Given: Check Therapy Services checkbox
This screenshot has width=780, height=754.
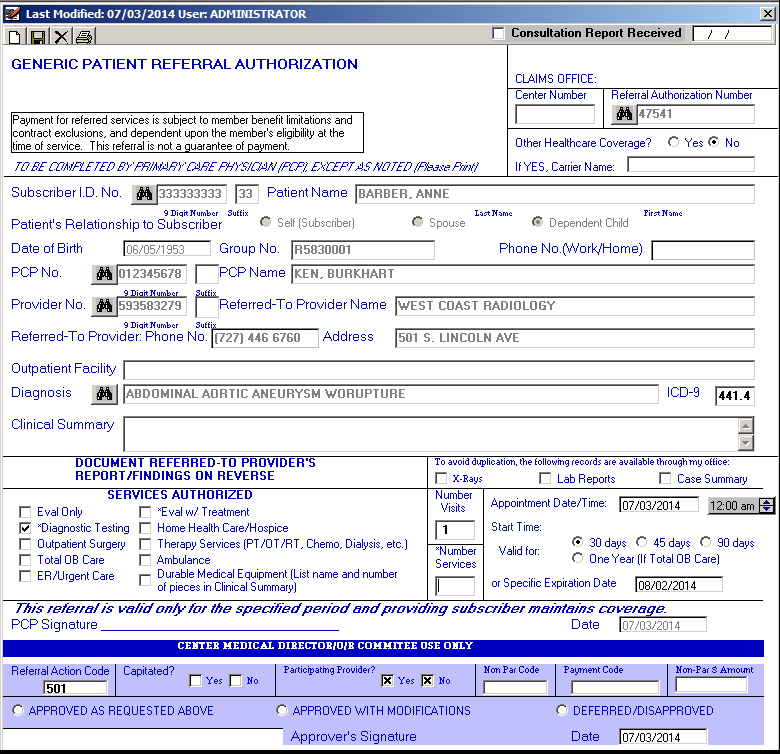Looking at the screenshot, I should [x=145, y=544].
